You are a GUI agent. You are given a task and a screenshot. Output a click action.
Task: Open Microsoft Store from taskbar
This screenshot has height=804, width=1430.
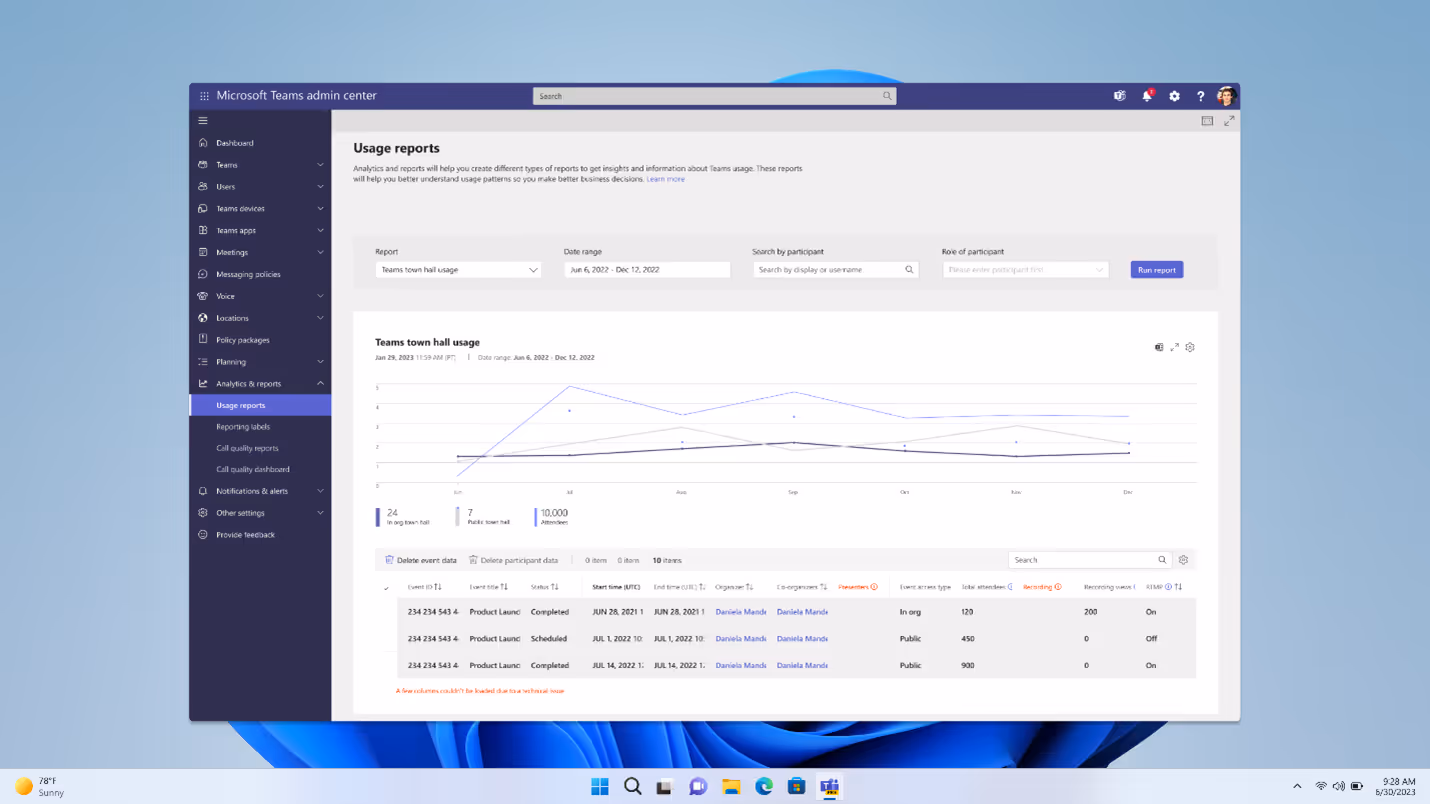pos(796,786)
